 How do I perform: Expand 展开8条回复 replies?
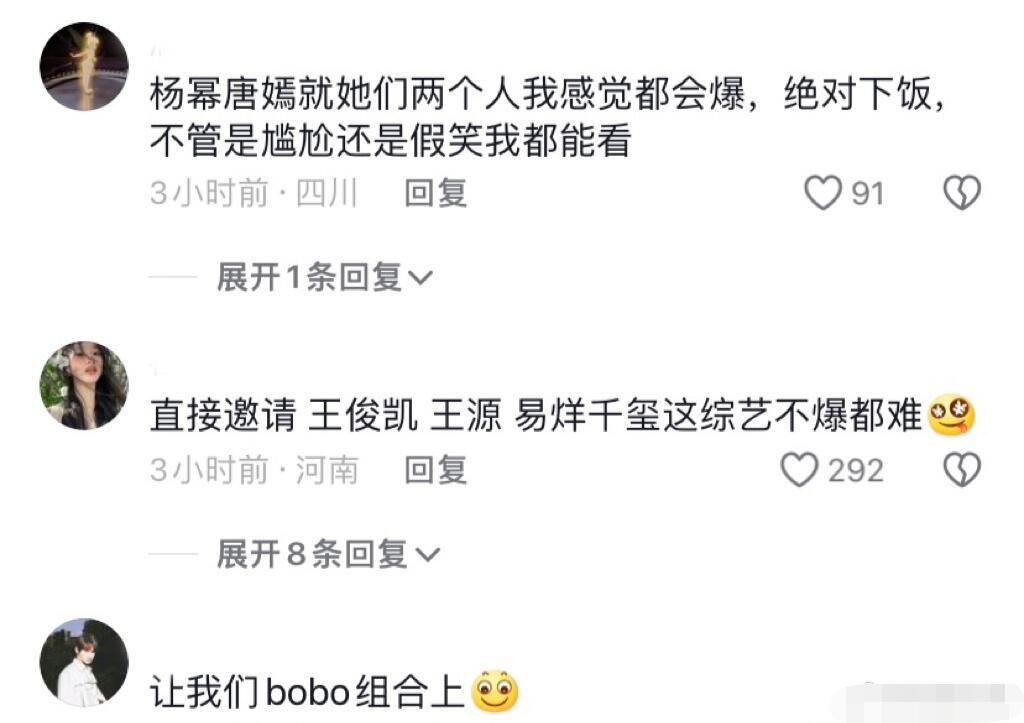pyautogui.click(x=328, y=554)
